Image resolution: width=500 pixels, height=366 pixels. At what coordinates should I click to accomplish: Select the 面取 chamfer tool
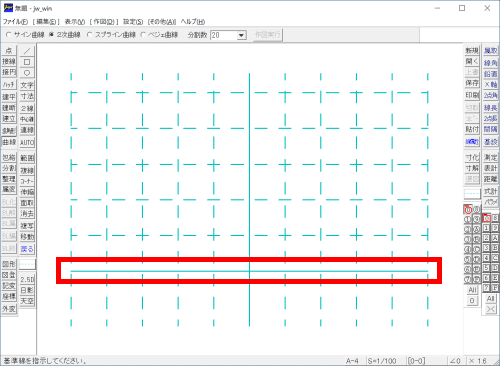click(x=27, y=203)
